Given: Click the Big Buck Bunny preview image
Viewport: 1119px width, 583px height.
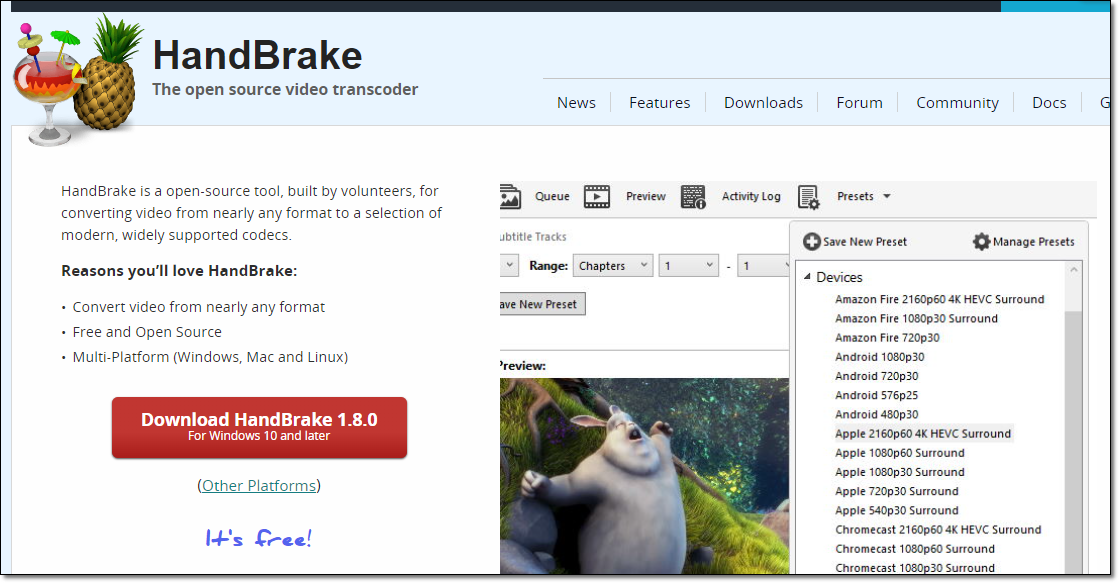Looking at the screenshot, I should 644,476.
